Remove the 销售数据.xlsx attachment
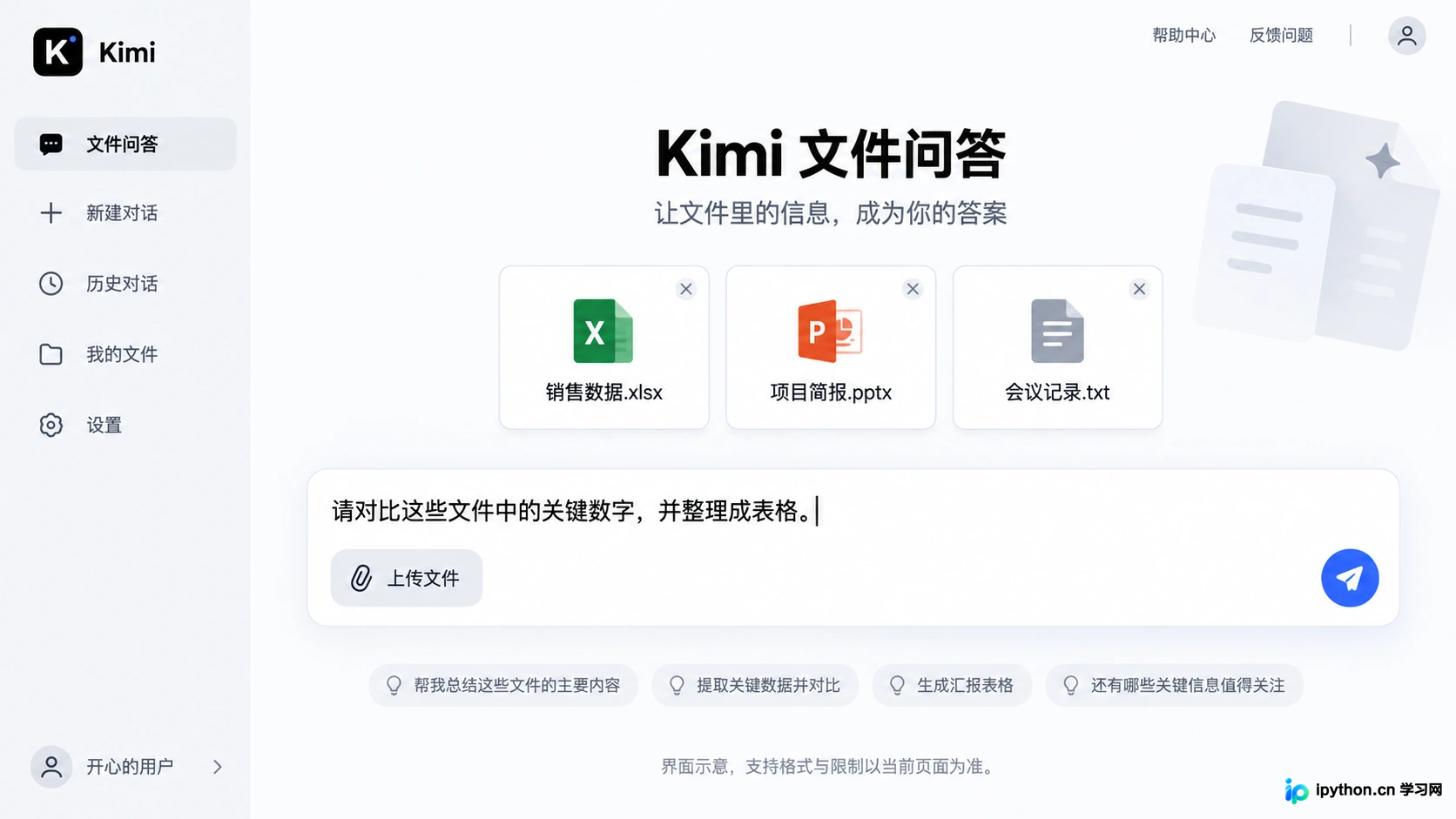 686,289
